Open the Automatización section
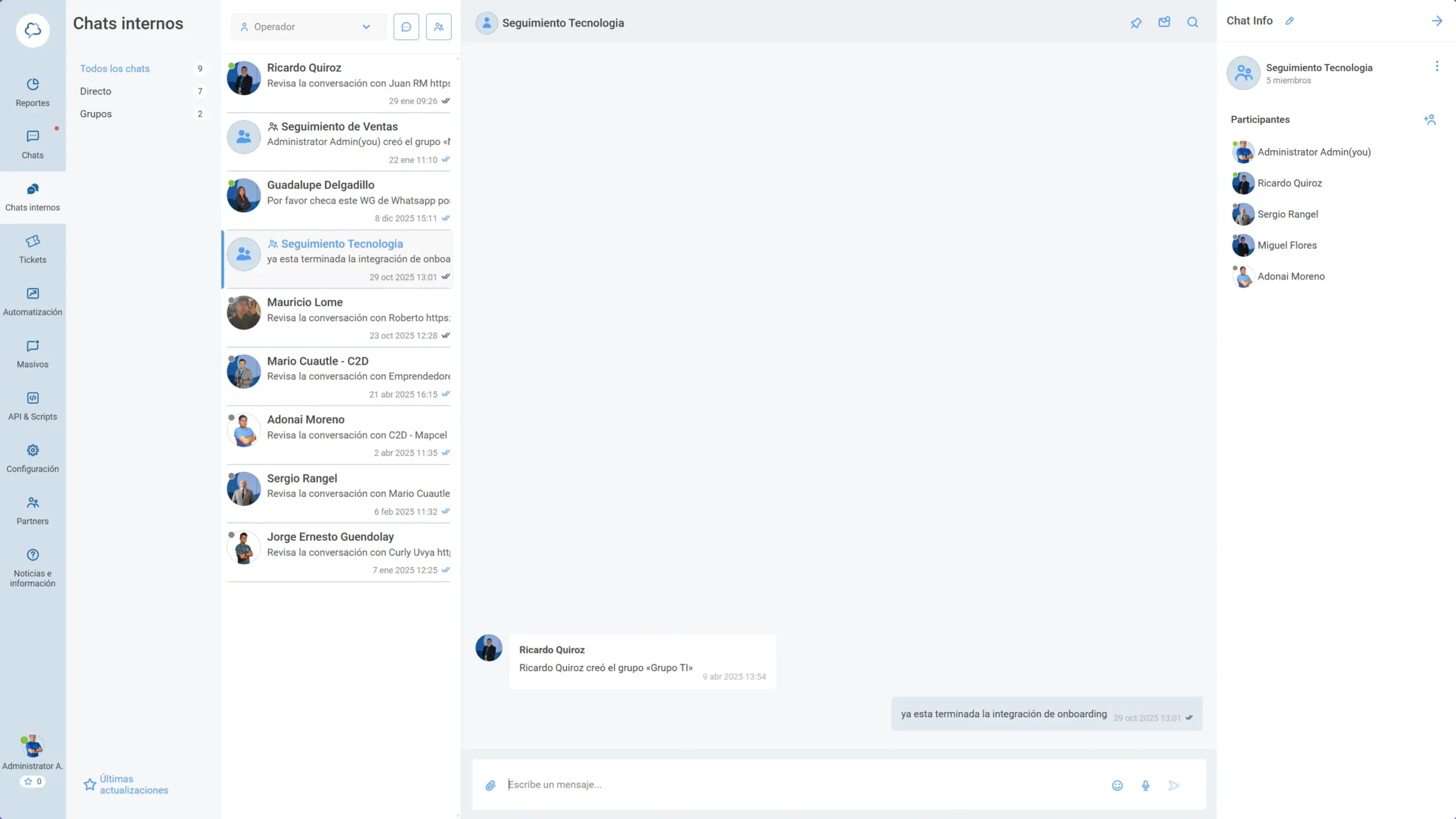The width and height of the screenshot is (1456, 819). (32, 301)
